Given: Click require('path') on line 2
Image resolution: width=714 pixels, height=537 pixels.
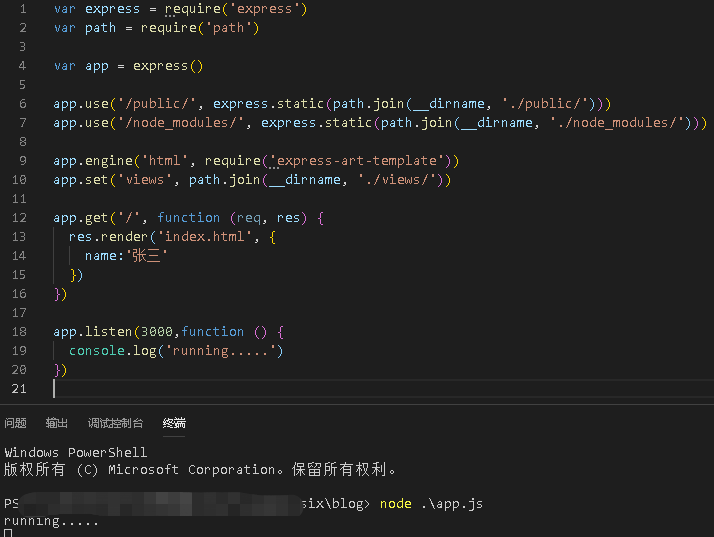Looking at the screenshot, I should tap(200, 28).
